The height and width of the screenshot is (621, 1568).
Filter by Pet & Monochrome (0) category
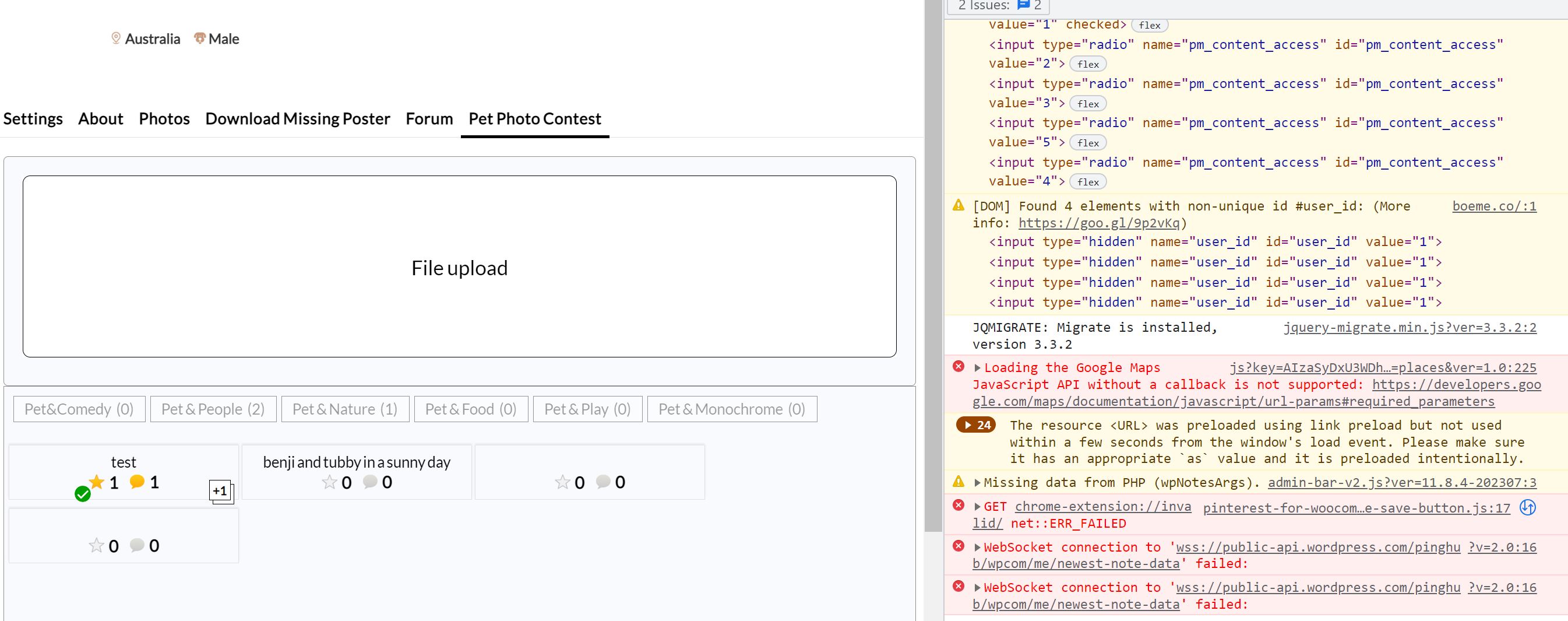[732, 409]
